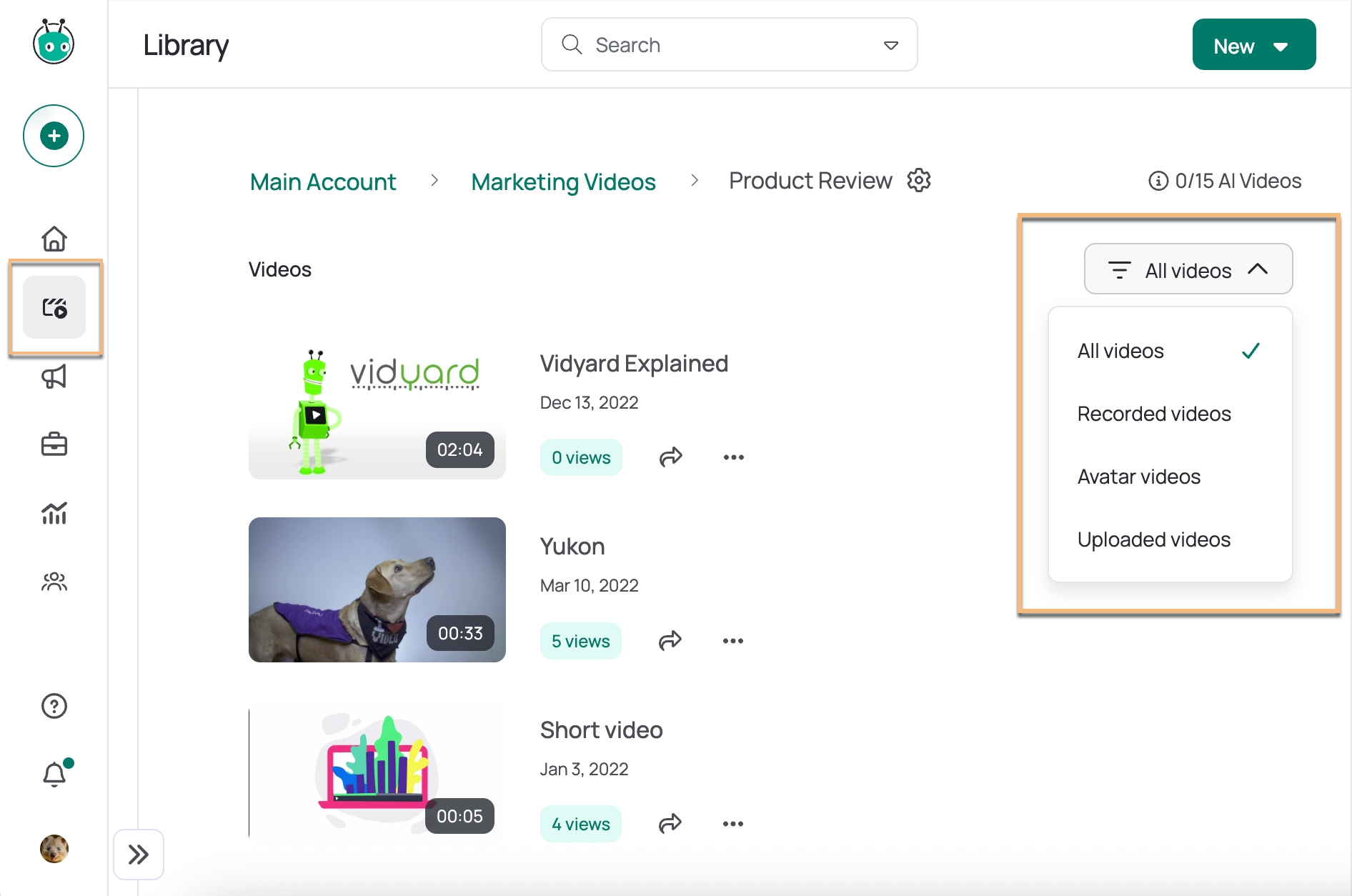
Task: Open more options for Vidyard Explained
Action: pyautogui.click(x=734, y=457)
